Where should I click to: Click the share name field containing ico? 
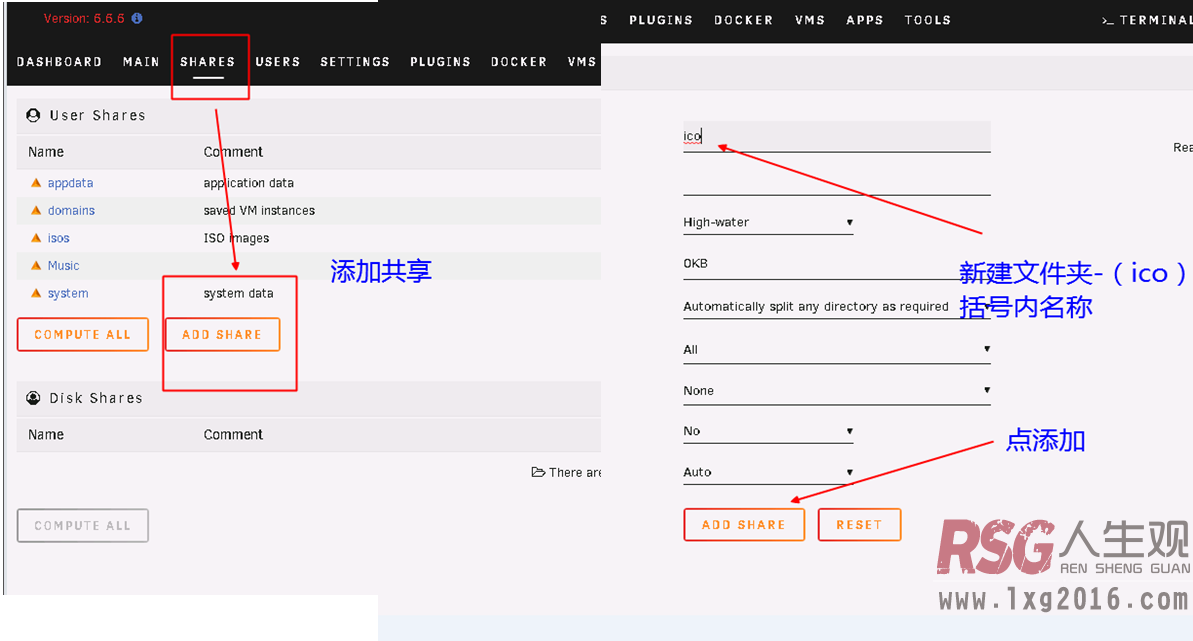point(837,136)
